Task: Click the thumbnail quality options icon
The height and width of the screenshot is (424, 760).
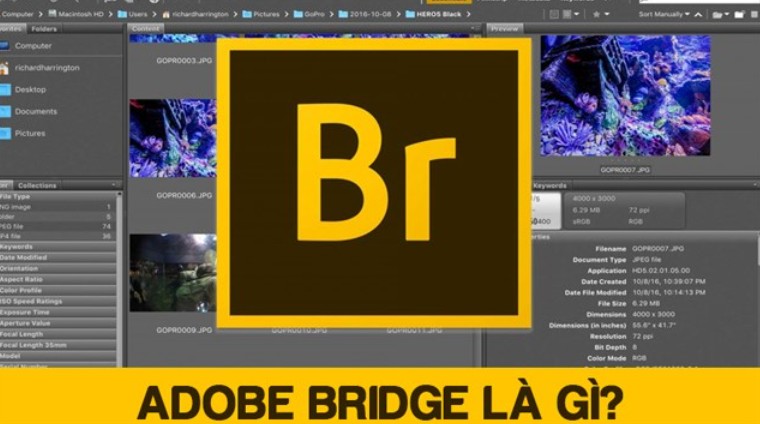Action: click(x=566, y=15)
